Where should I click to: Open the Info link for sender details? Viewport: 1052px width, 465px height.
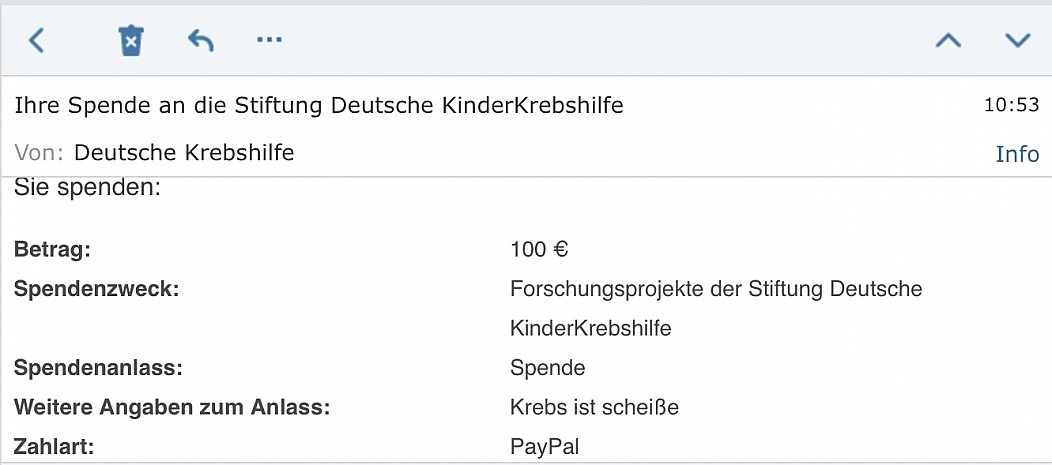pos(1017,154)
